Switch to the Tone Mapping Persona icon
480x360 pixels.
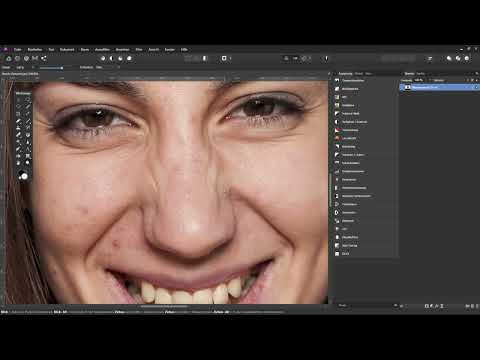(x=35, y=58)
